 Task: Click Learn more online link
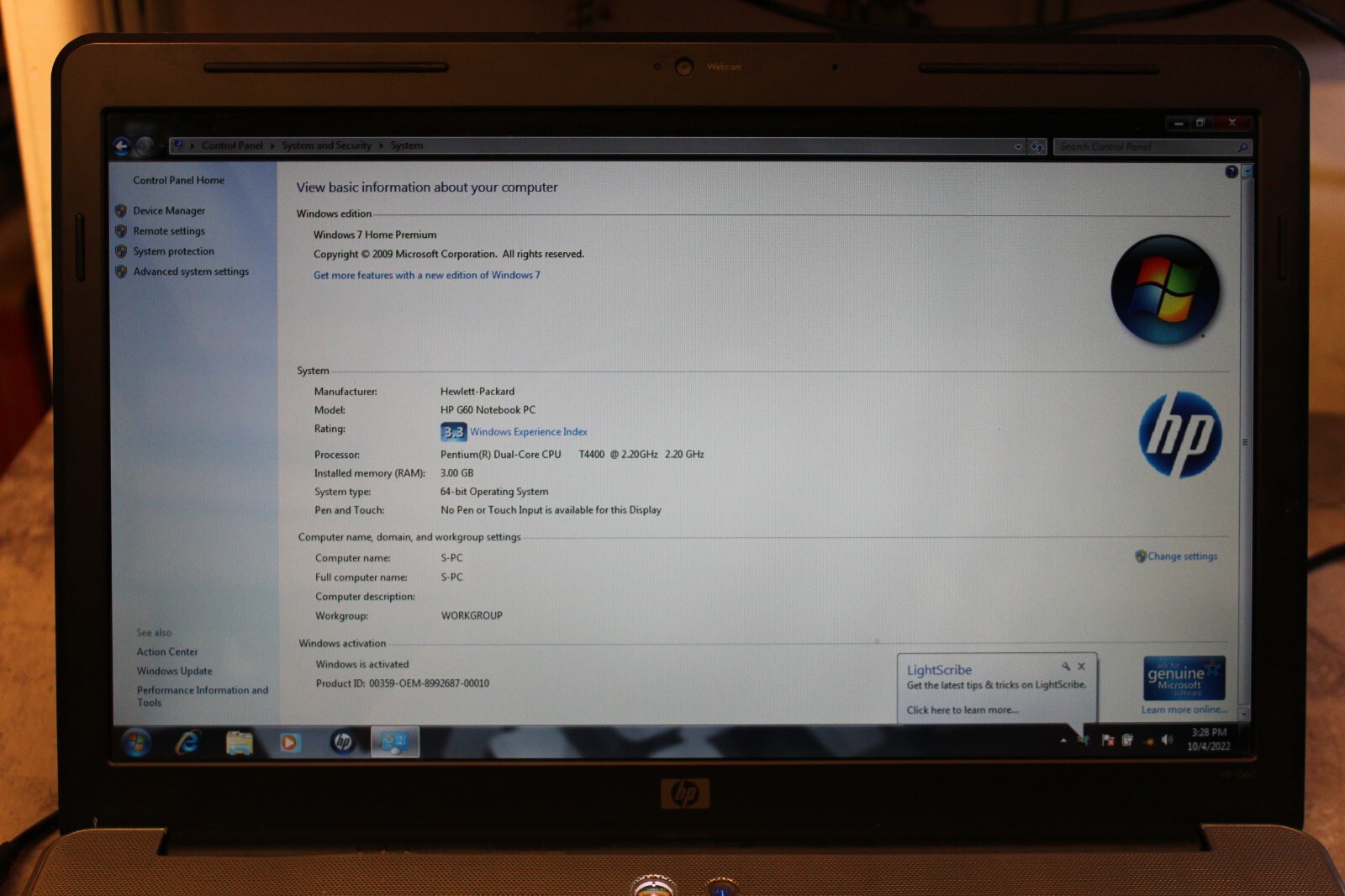[1184, 709]
